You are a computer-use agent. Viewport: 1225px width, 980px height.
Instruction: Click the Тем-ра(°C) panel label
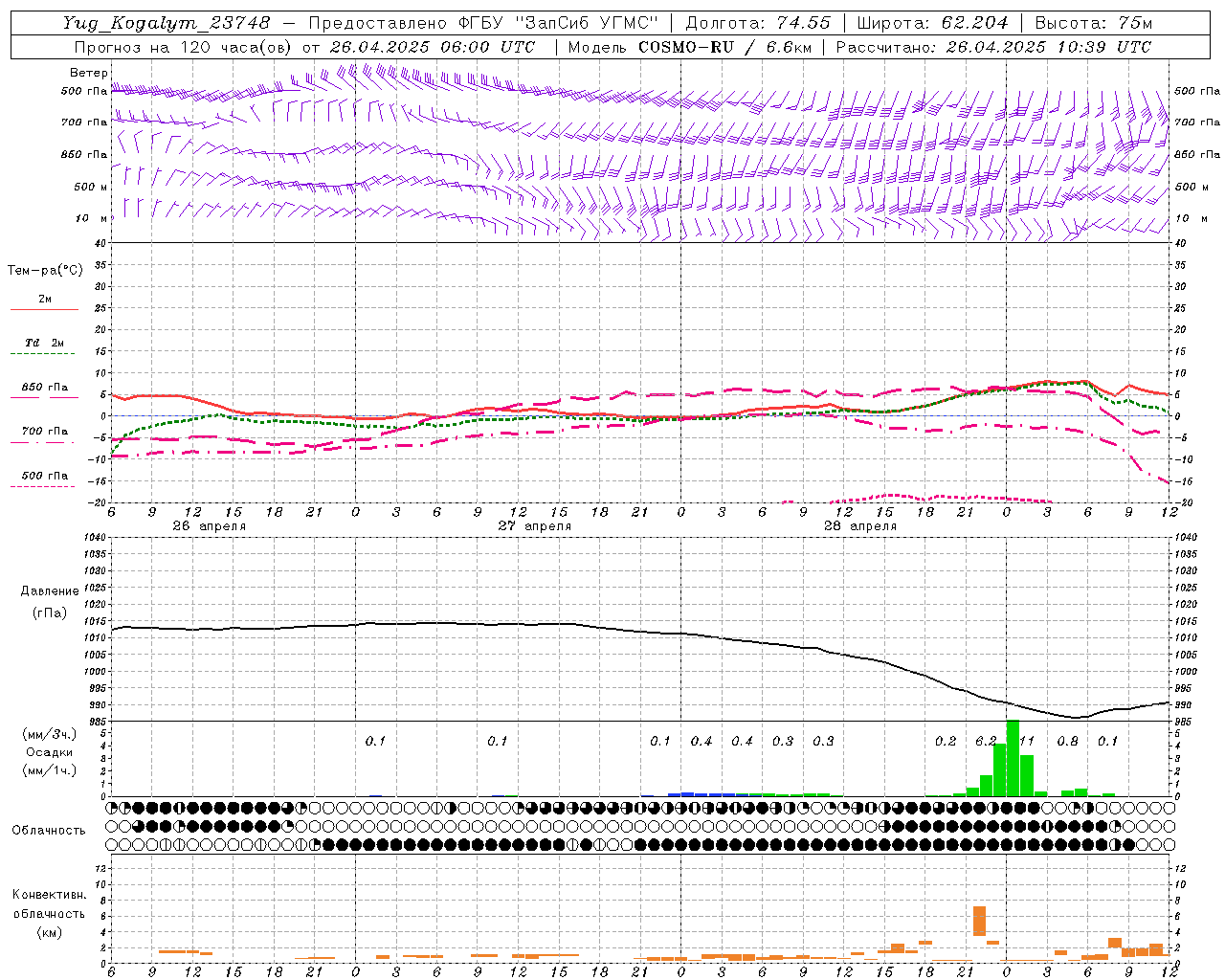click(45, 271)
